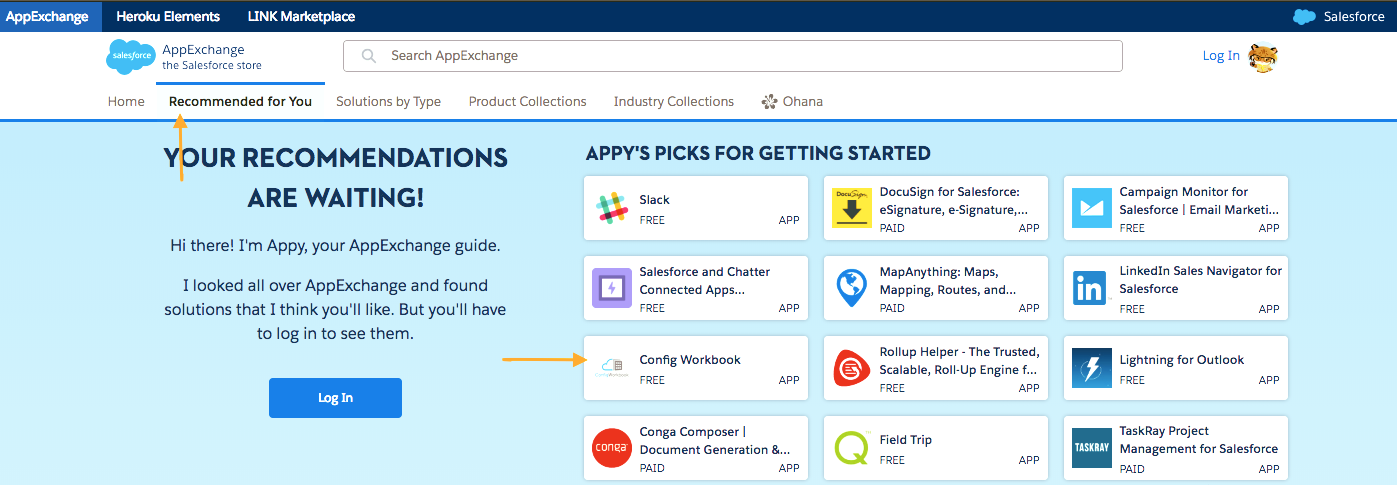
Task: Open Industry Collections menu
Action: (674, 101)
